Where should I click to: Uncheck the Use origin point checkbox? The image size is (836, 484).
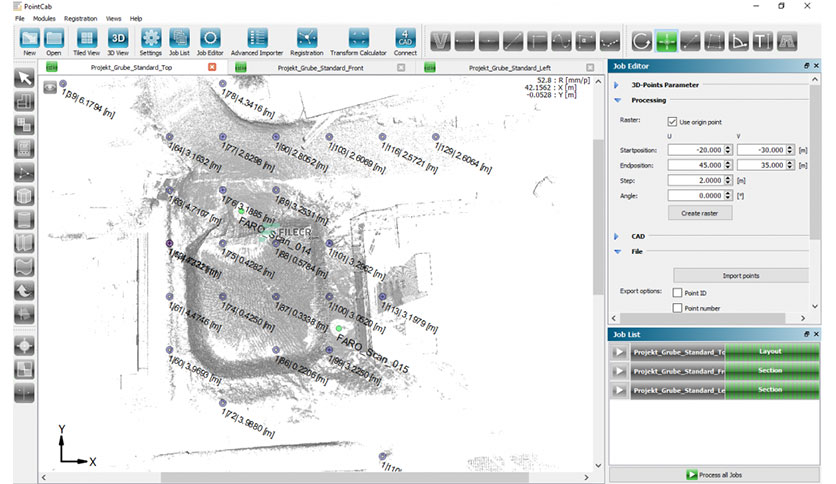click(672, 122)
